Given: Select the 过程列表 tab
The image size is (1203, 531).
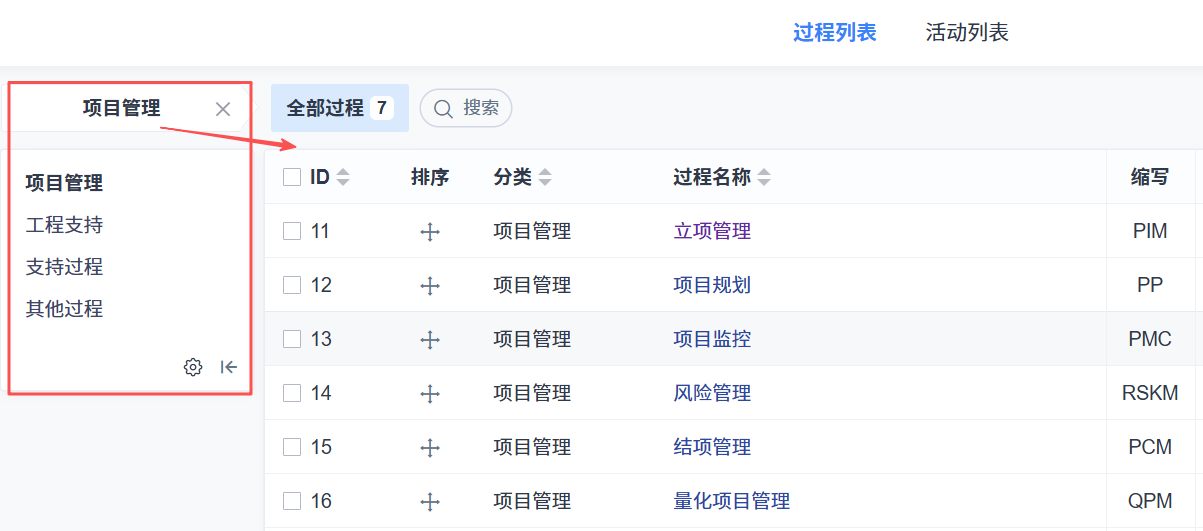Looking at the screenshot, I should (x=835, y=33).
